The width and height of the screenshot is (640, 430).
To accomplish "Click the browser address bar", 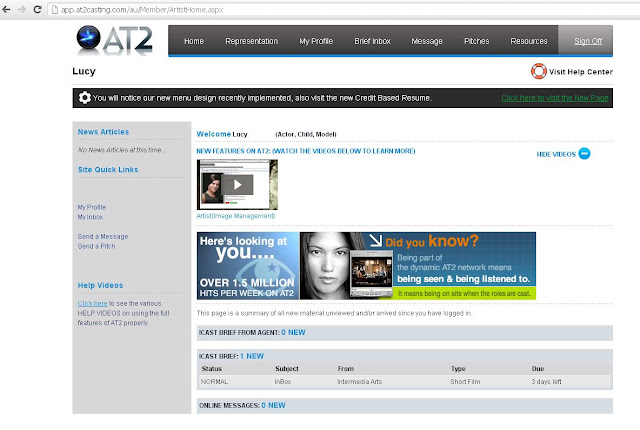I will [343, 9].
